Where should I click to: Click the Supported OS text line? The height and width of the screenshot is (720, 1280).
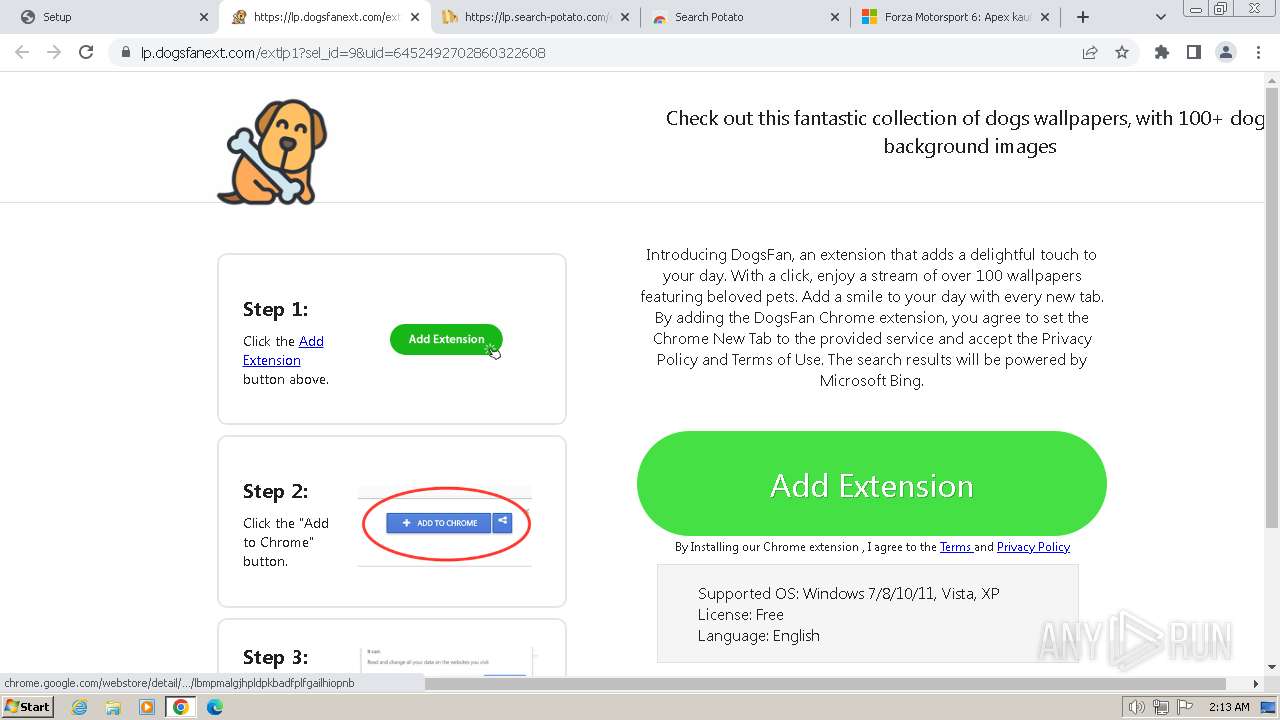[849, 593]
